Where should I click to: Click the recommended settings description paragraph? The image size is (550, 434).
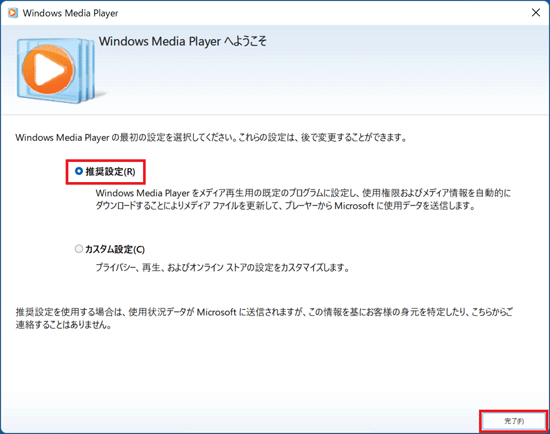(x=303, y=199)
